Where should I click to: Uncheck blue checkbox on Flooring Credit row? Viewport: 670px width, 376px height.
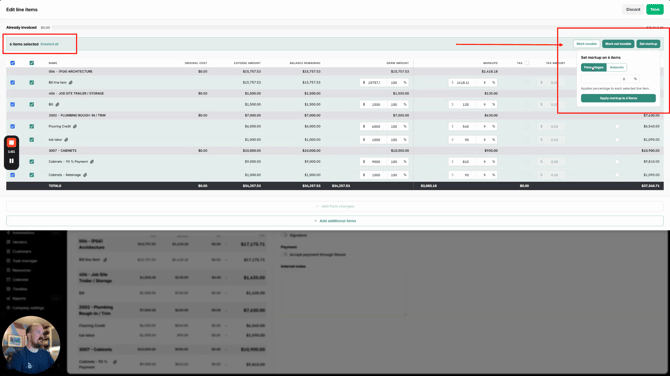(12, 126)
